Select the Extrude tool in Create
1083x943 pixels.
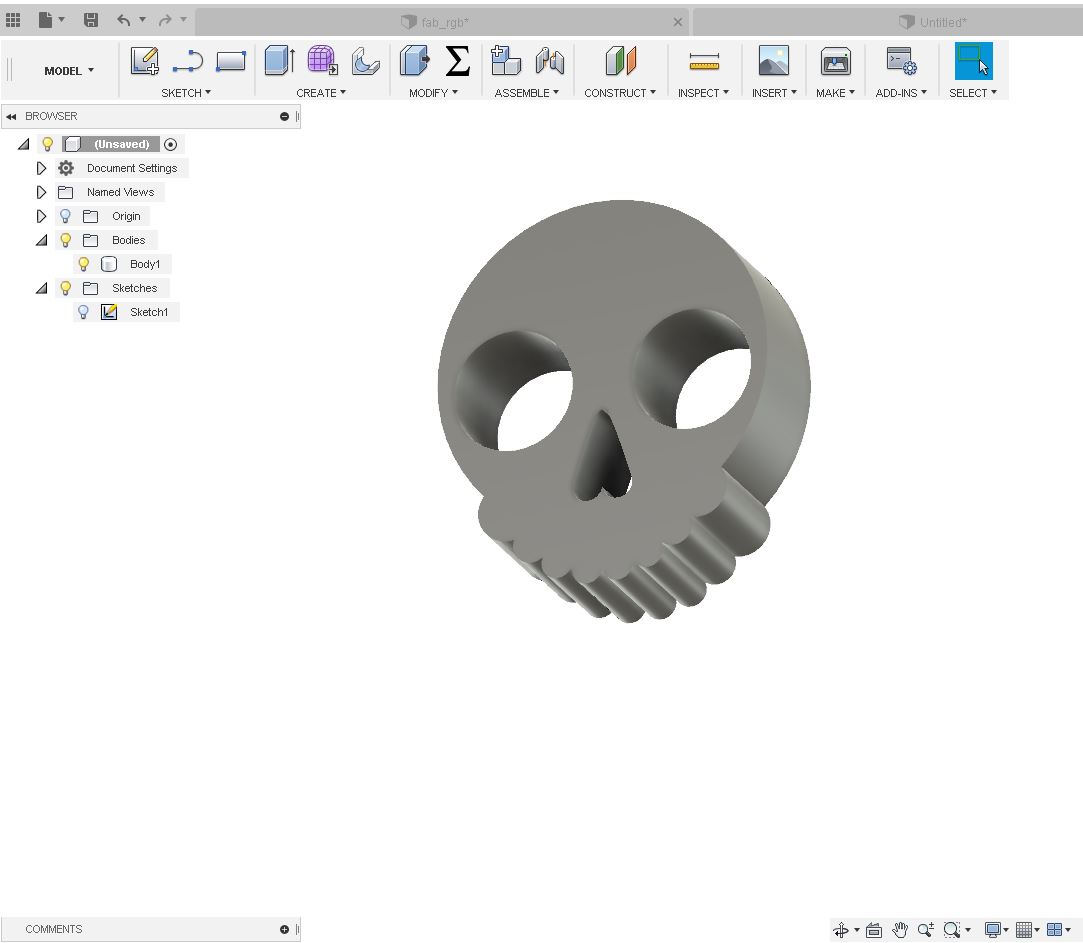278,62
